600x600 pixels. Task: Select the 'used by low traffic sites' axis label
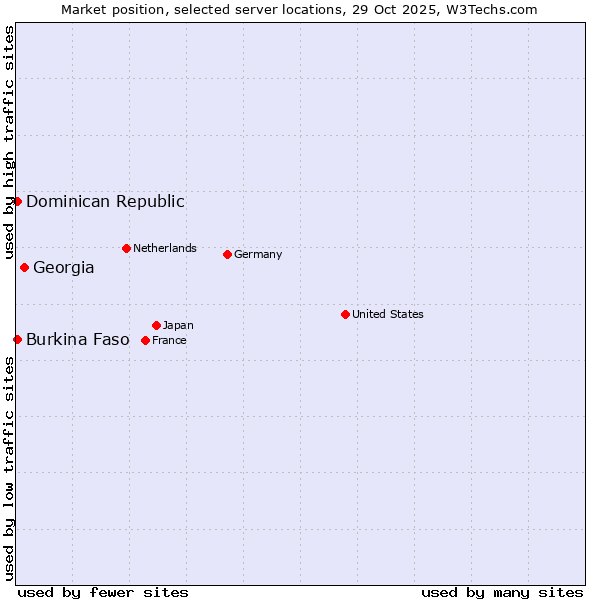coord(9,468)
